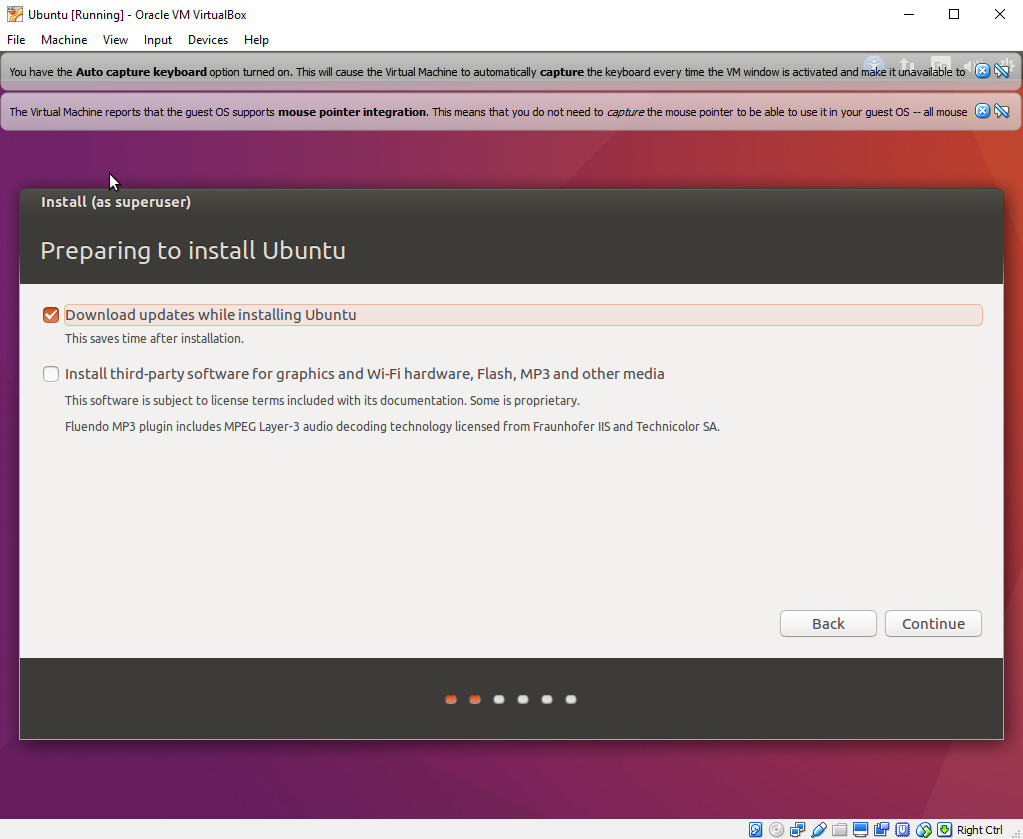Click the Auto capture keyboard message text

[x=487, y=72]
